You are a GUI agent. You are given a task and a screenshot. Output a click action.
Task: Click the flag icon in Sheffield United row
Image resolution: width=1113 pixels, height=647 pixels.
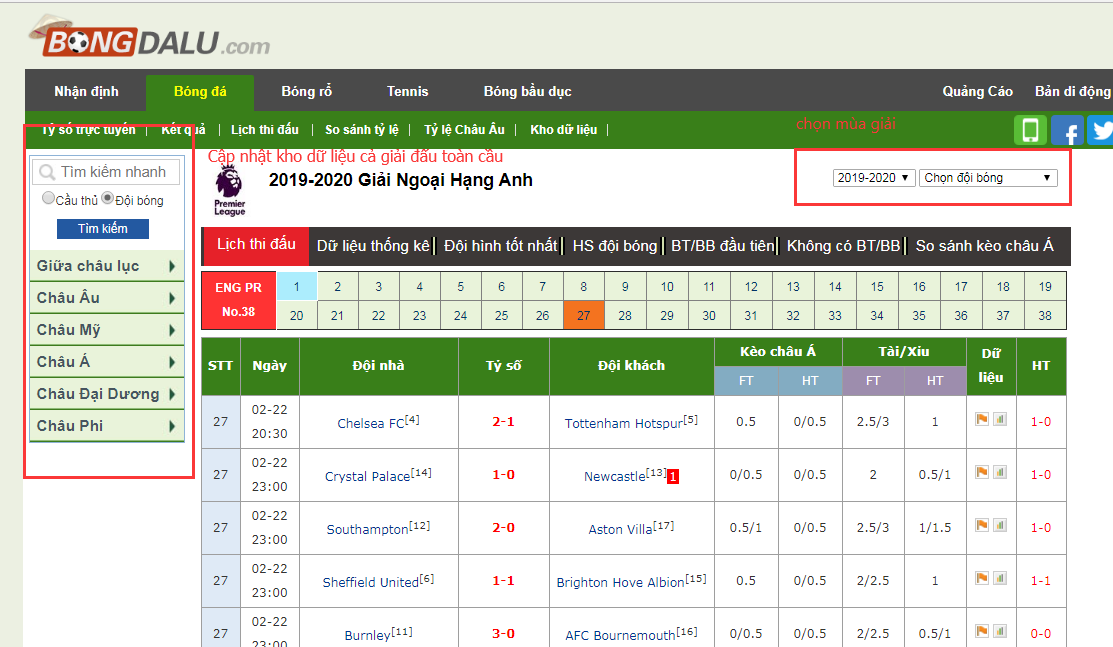982,578
